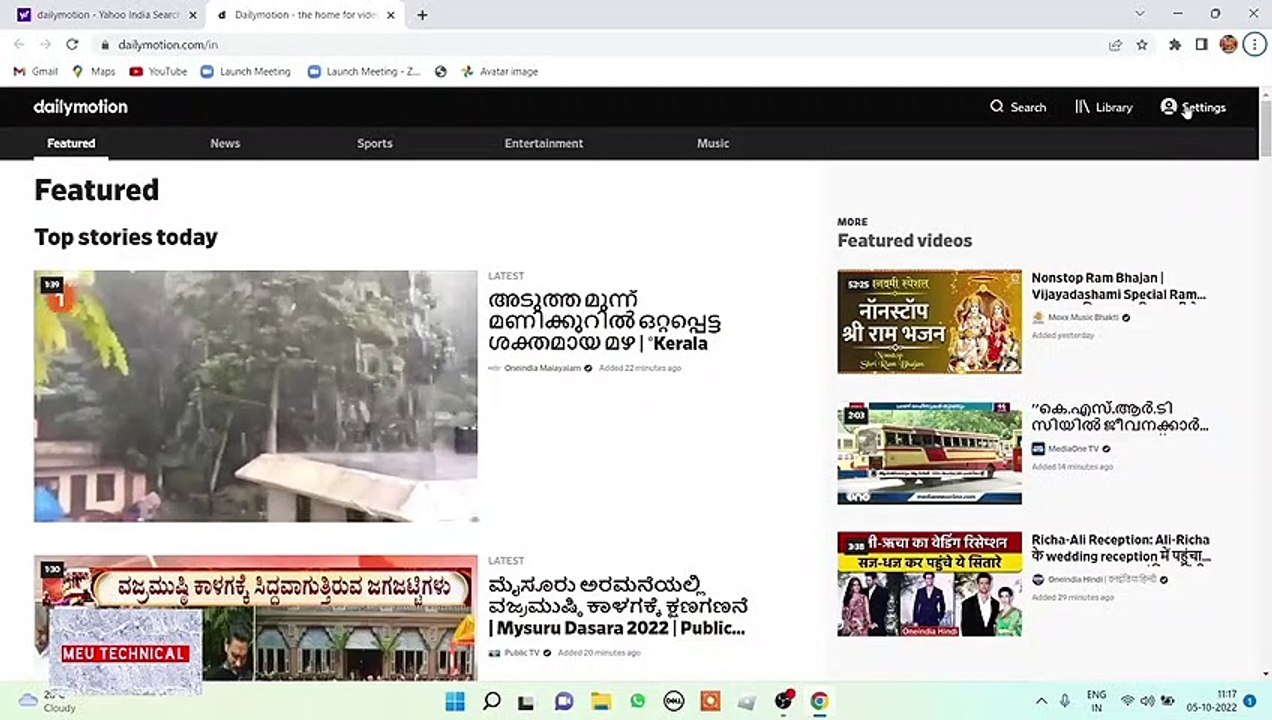Open Oneindia Hindi channel link
Viewport: 1272px width, 720px height.
click(x=1100, y=579)
